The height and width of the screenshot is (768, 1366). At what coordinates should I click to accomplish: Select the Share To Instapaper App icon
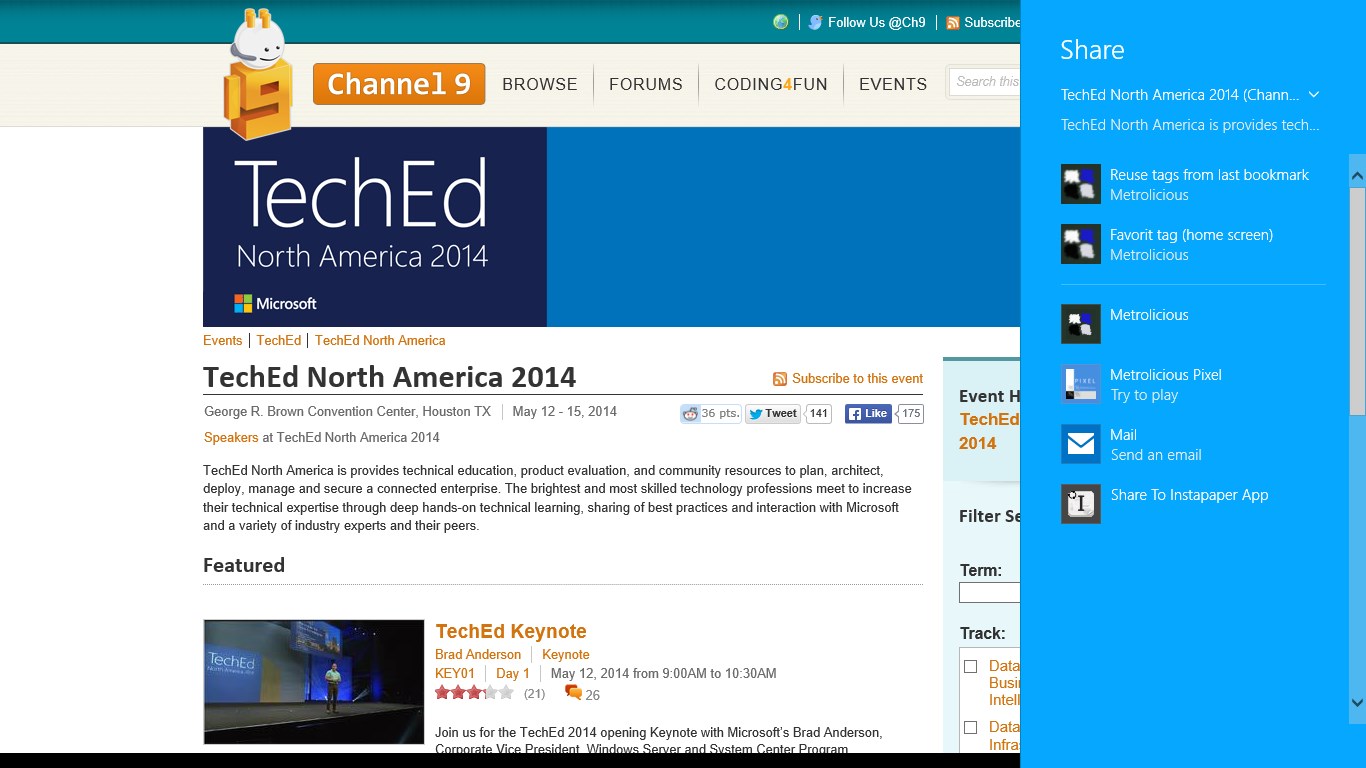click(1081, 504)
